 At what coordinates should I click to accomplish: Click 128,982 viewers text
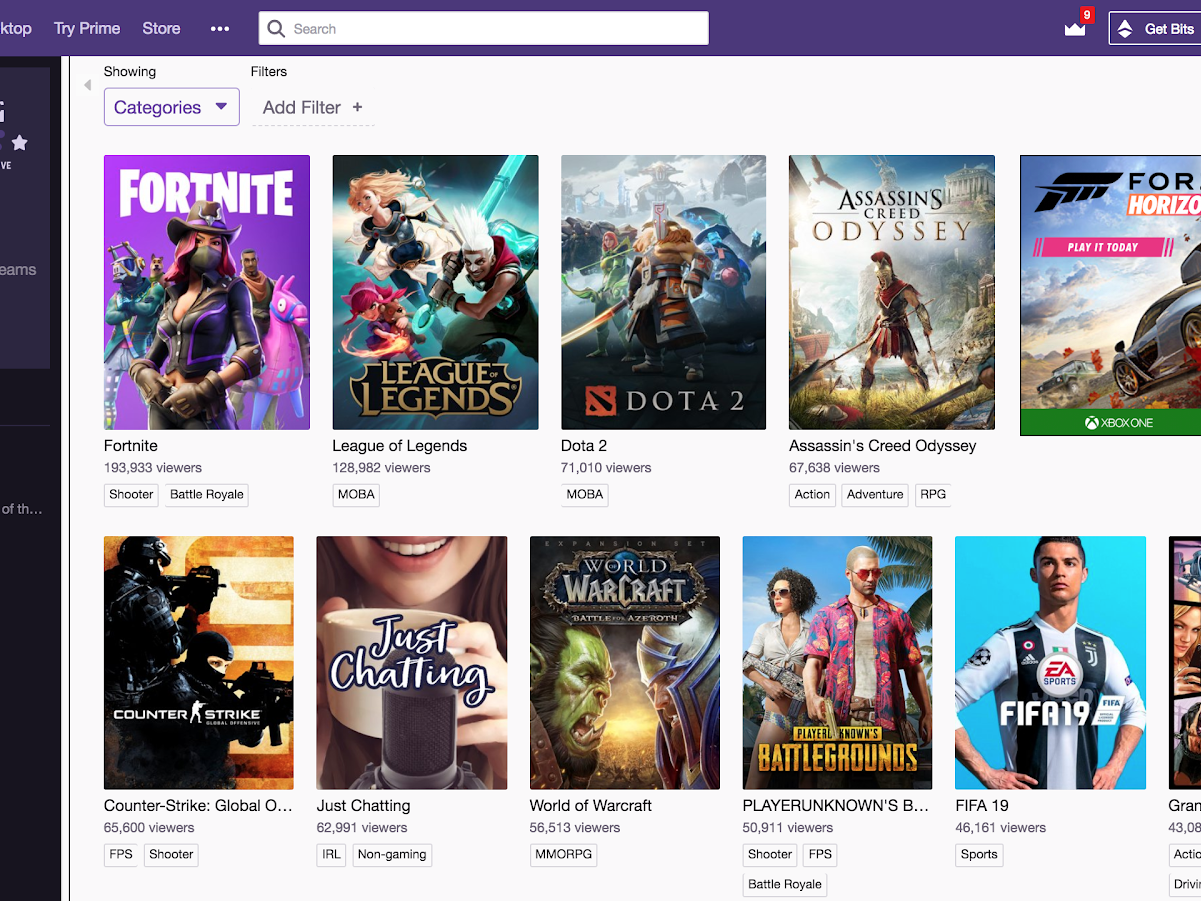(x=382, y=468)
